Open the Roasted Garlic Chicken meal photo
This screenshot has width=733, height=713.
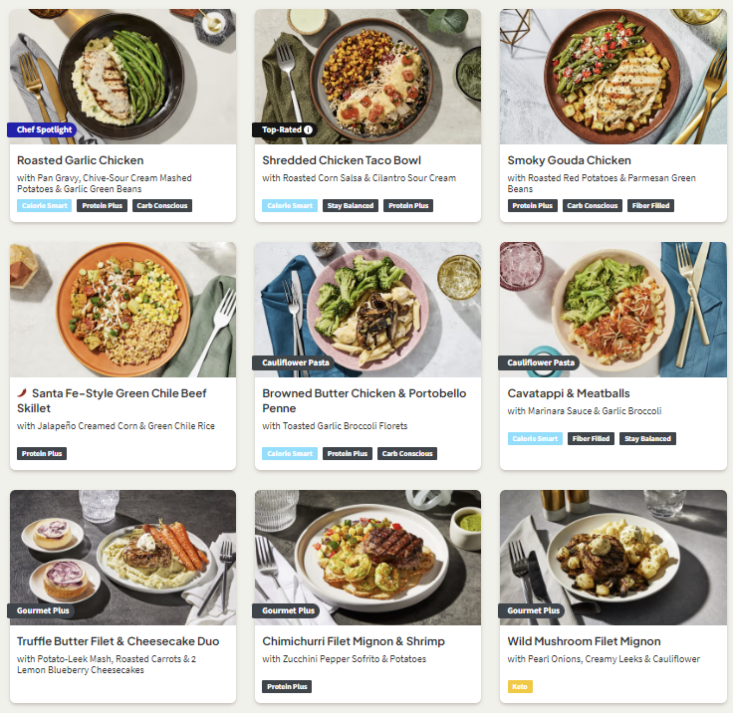123,77
